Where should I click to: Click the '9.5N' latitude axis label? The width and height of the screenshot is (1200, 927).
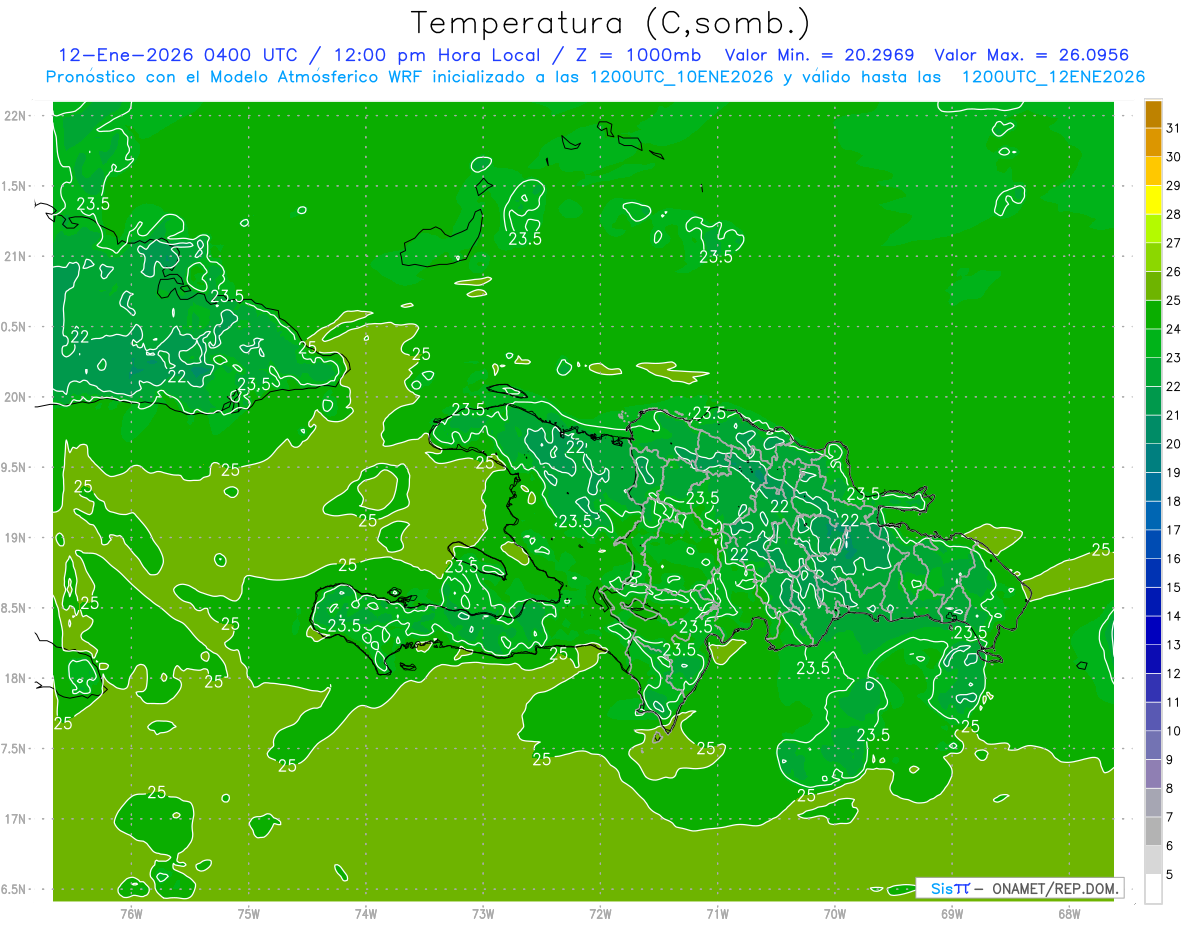click(16, 467)
